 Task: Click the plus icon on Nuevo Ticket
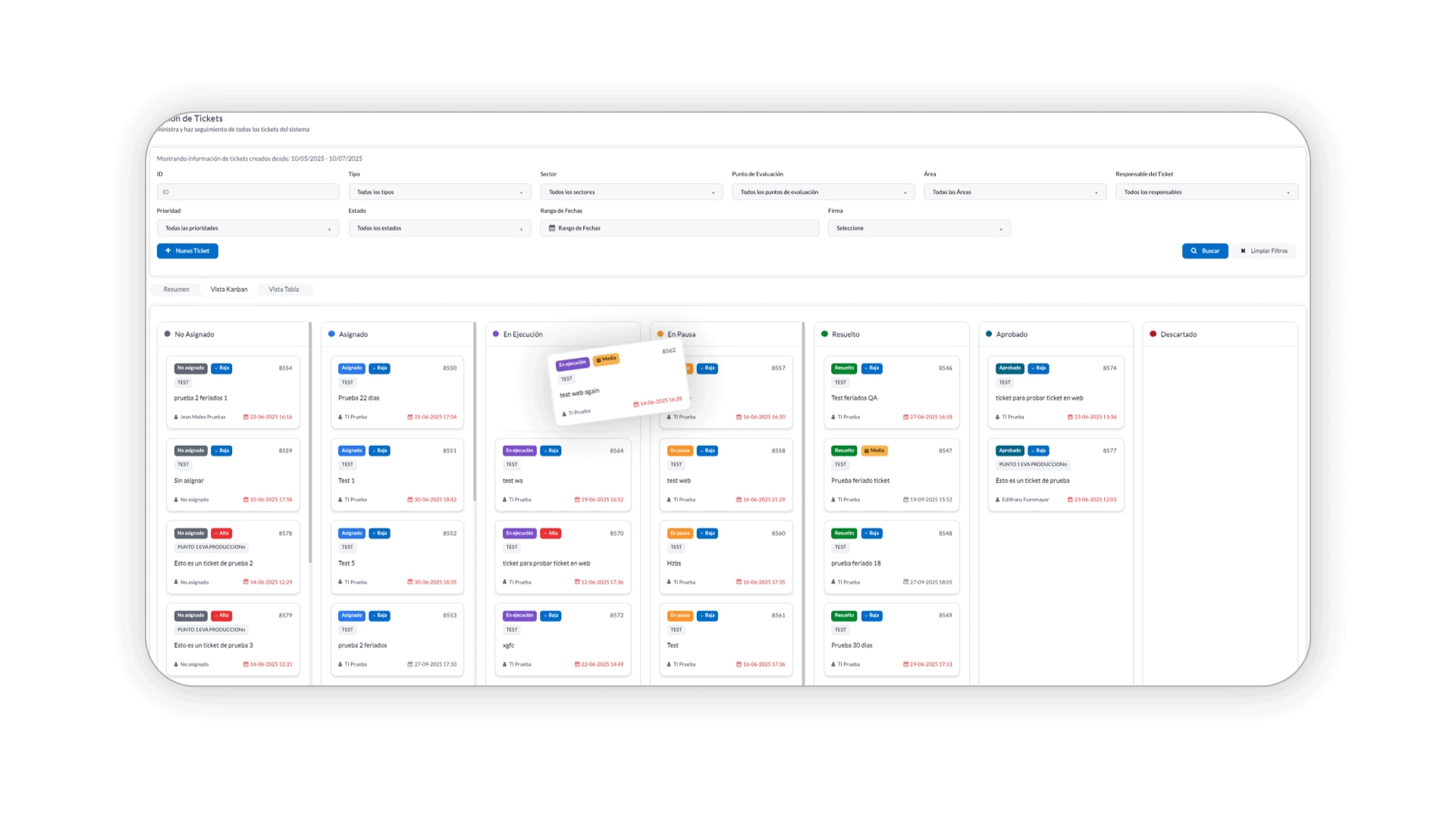pos(168,251)
